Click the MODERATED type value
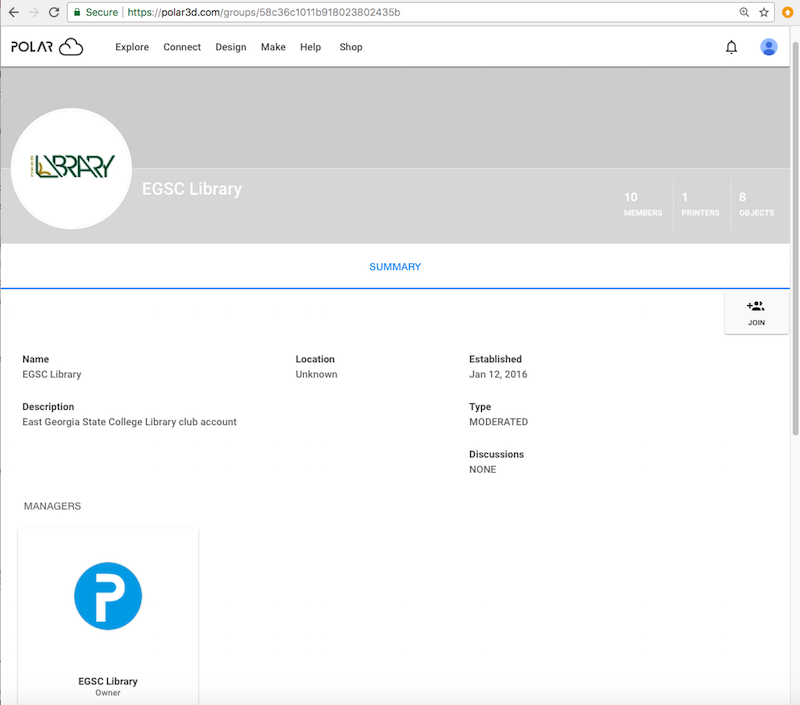 pos(498,422)
